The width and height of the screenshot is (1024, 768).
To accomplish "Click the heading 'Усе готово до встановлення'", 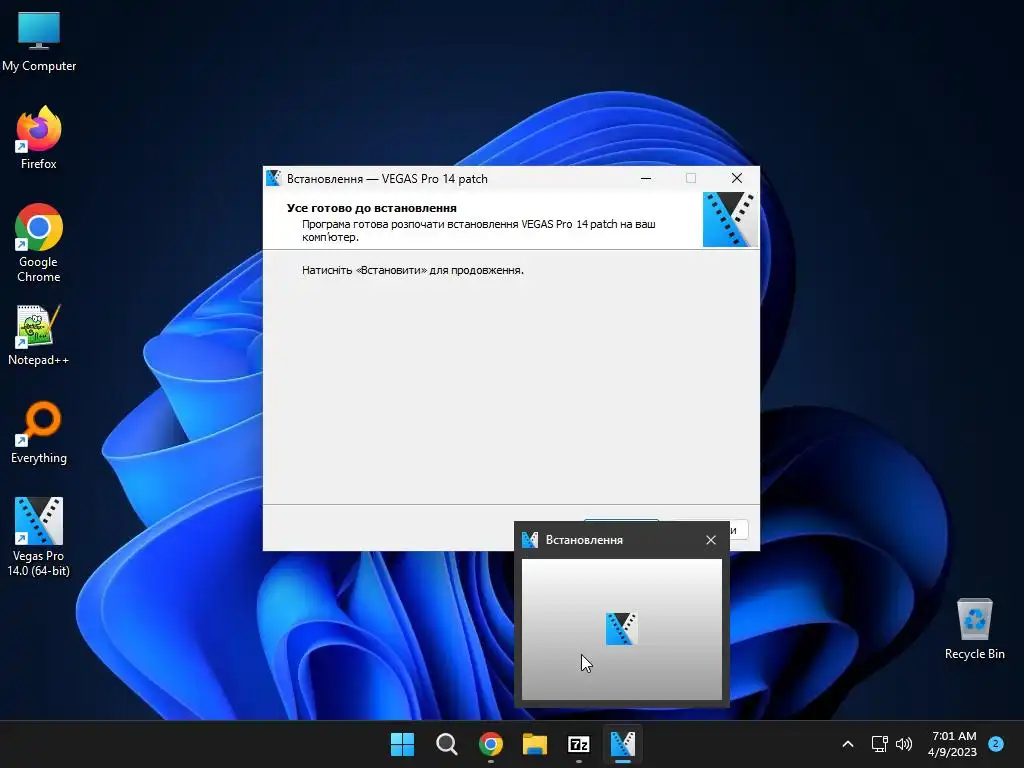I will coord(372,208).
